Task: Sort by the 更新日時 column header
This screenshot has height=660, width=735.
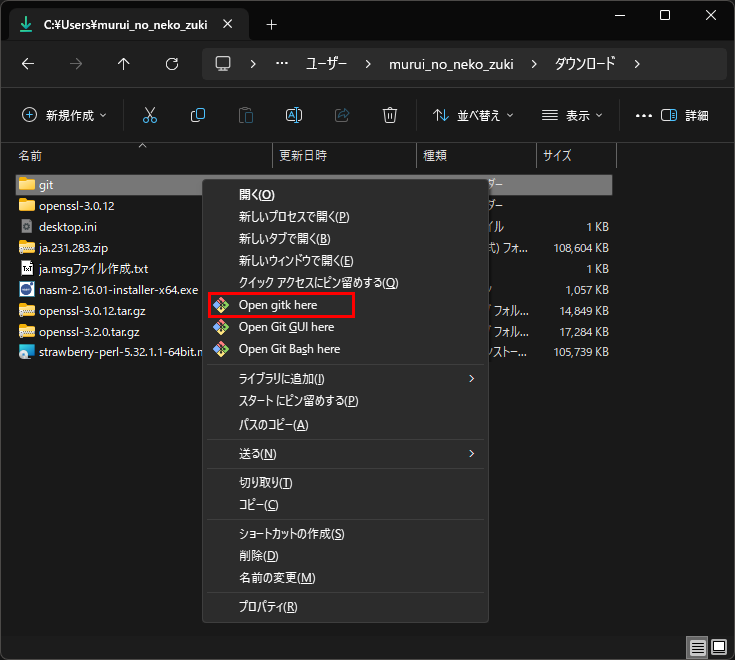Action: [x=344, y=156]
